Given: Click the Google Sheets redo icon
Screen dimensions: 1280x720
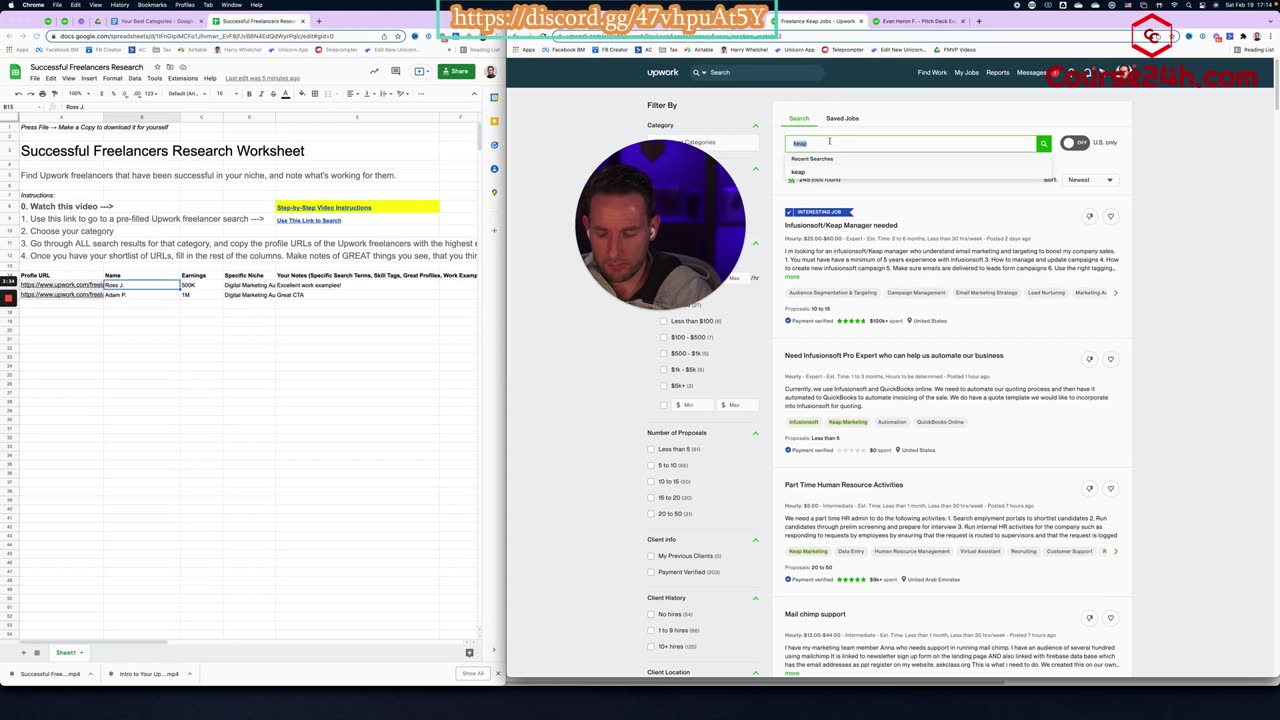Looking at the screenshot, I should click(x=30, y=94).
